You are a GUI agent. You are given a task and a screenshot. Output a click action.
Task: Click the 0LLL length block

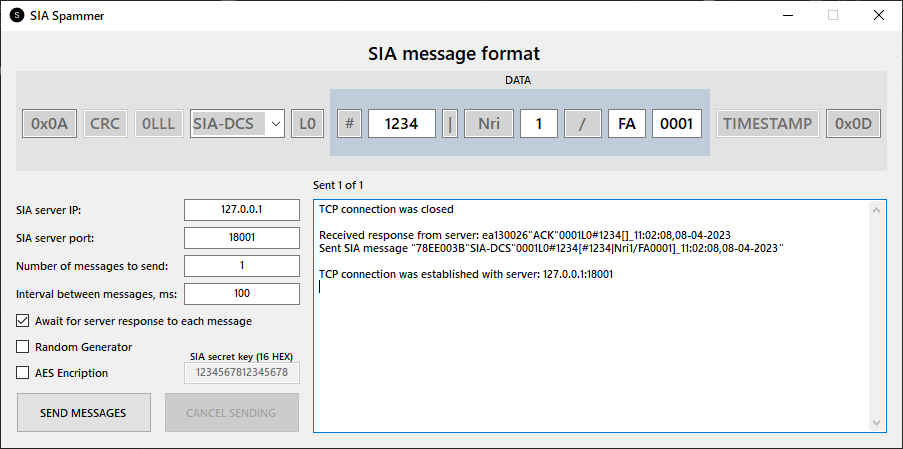pos(159,124)
